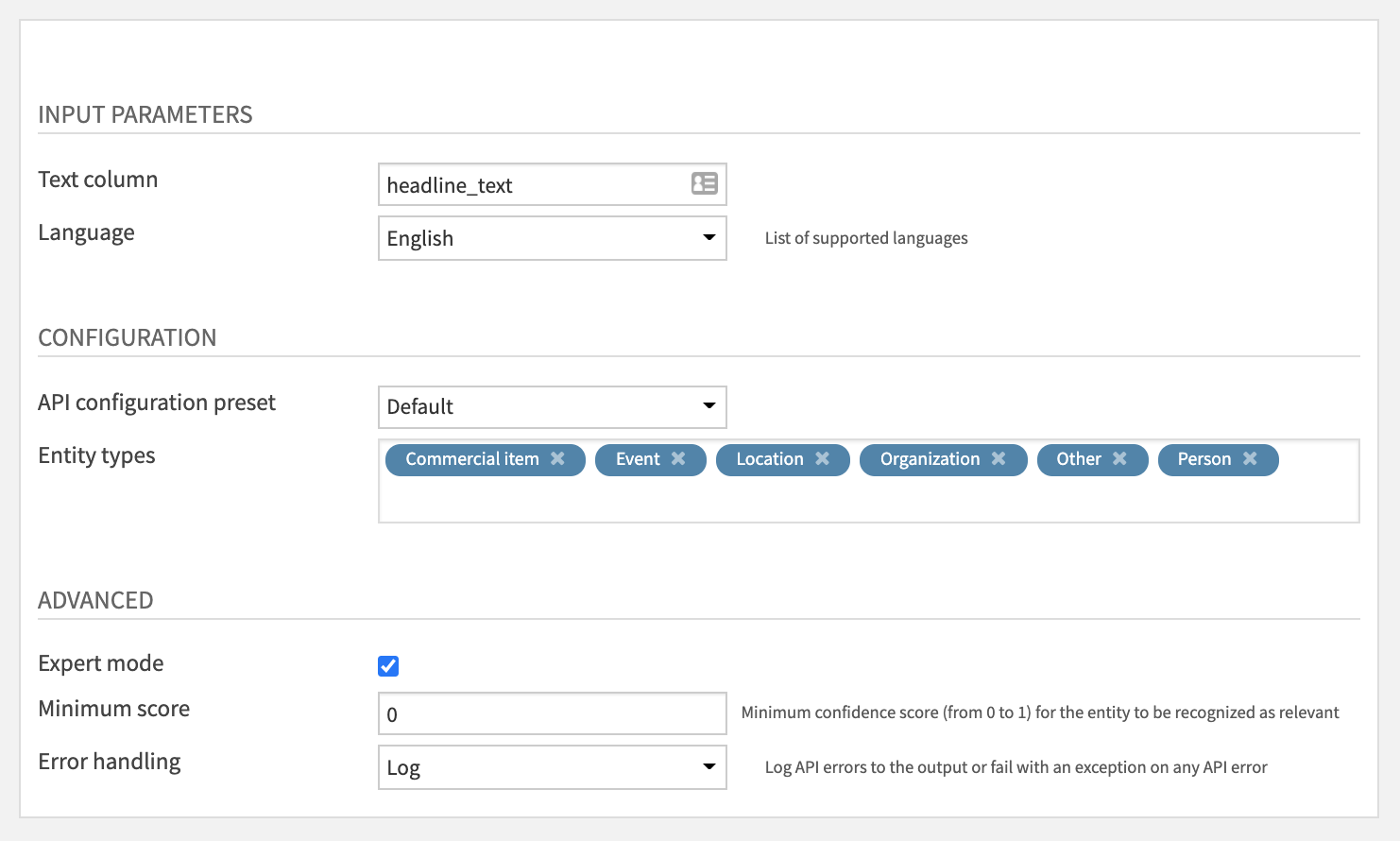Remove the Location entity type
Image resolution: width=1400 pixels, height=841 pixels.
click(x=822, y=459)
